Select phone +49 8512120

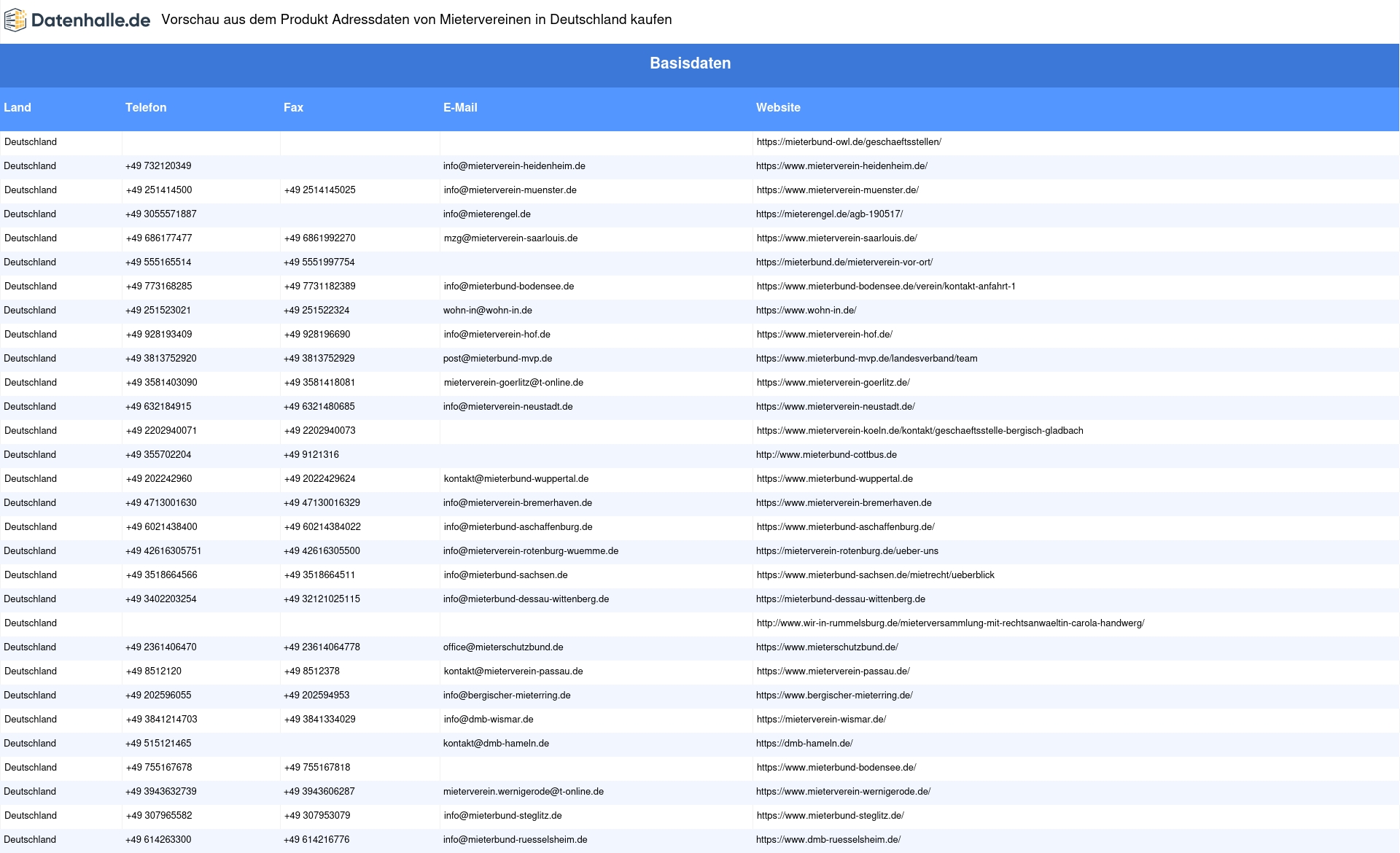click(x=154, y=671)
